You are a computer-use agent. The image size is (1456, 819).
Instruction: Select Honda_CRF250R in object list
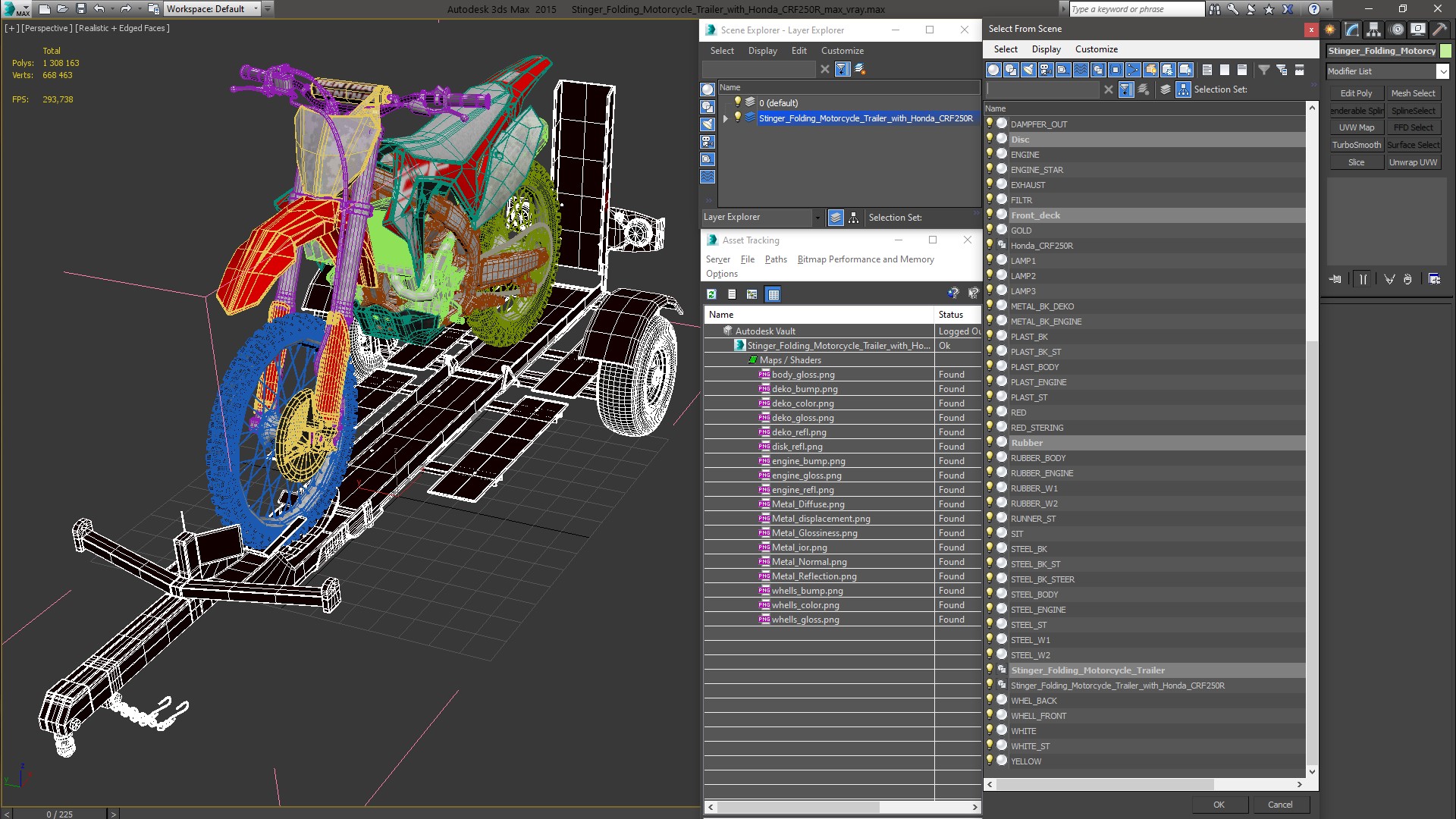point(1041,246)
